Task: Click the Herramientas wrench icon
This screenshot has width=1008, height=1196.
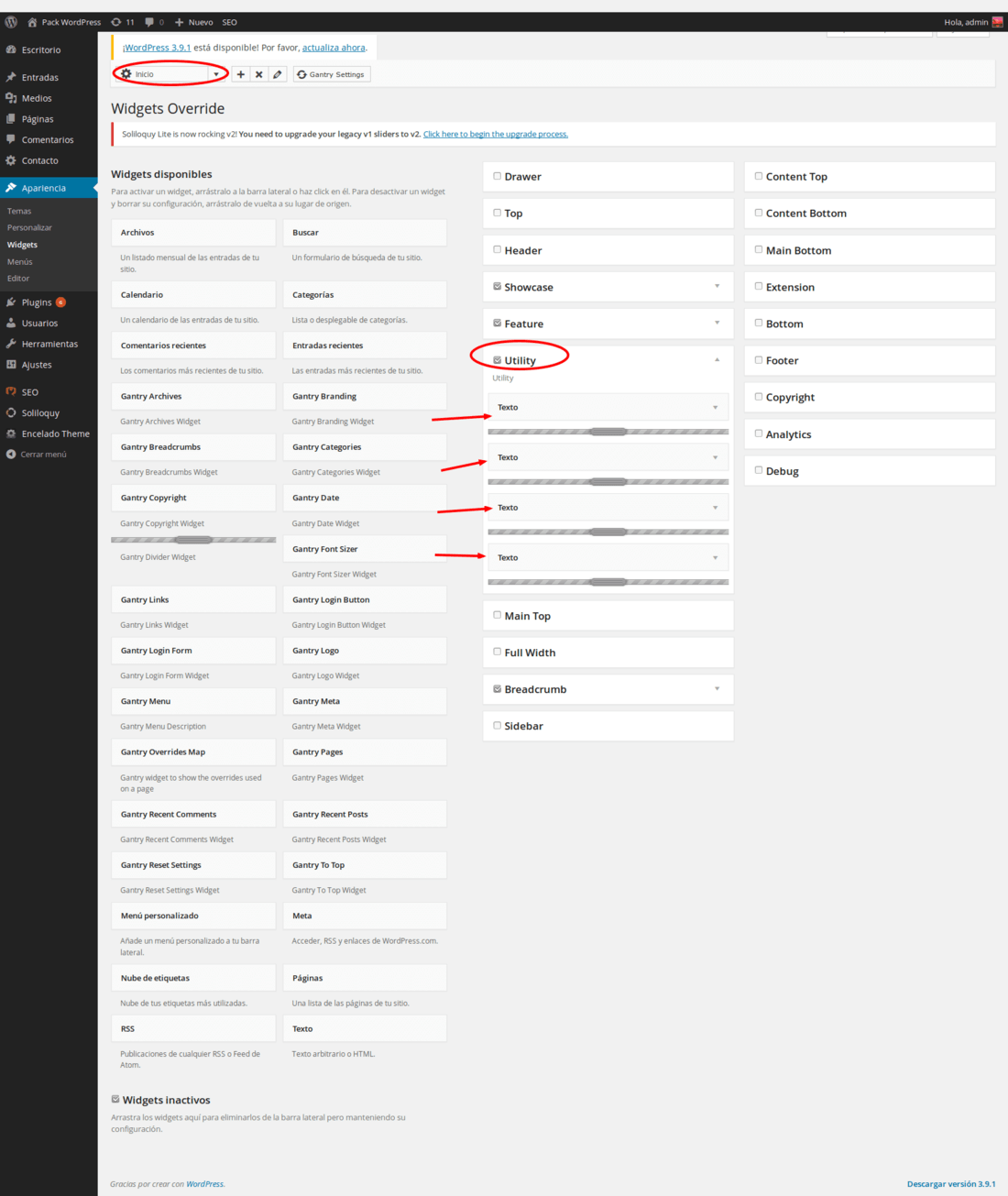Action: pyautogui.click(x=11, y=344)
